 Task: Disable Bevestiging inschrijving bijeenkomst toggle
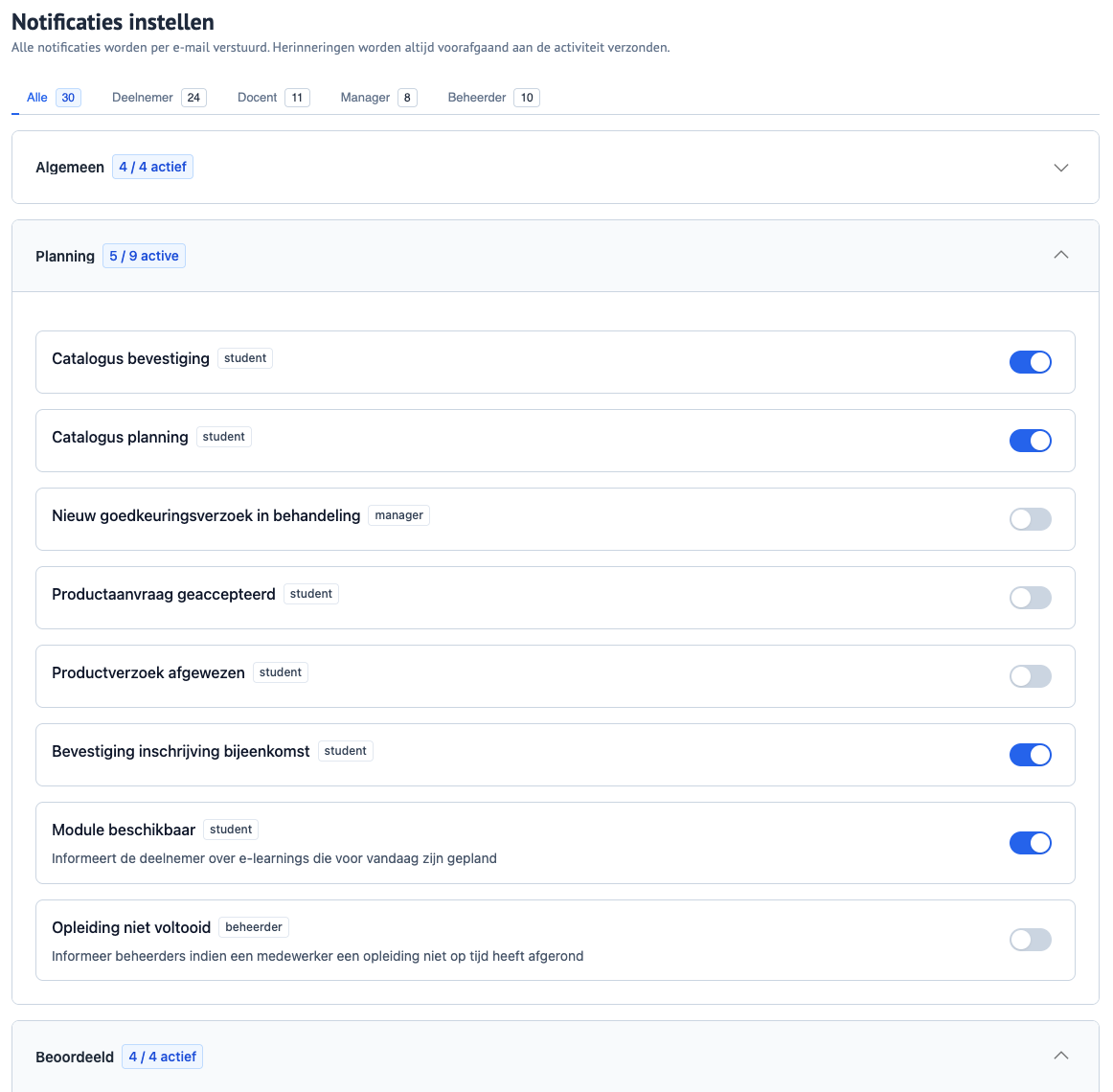(1030, 755)
